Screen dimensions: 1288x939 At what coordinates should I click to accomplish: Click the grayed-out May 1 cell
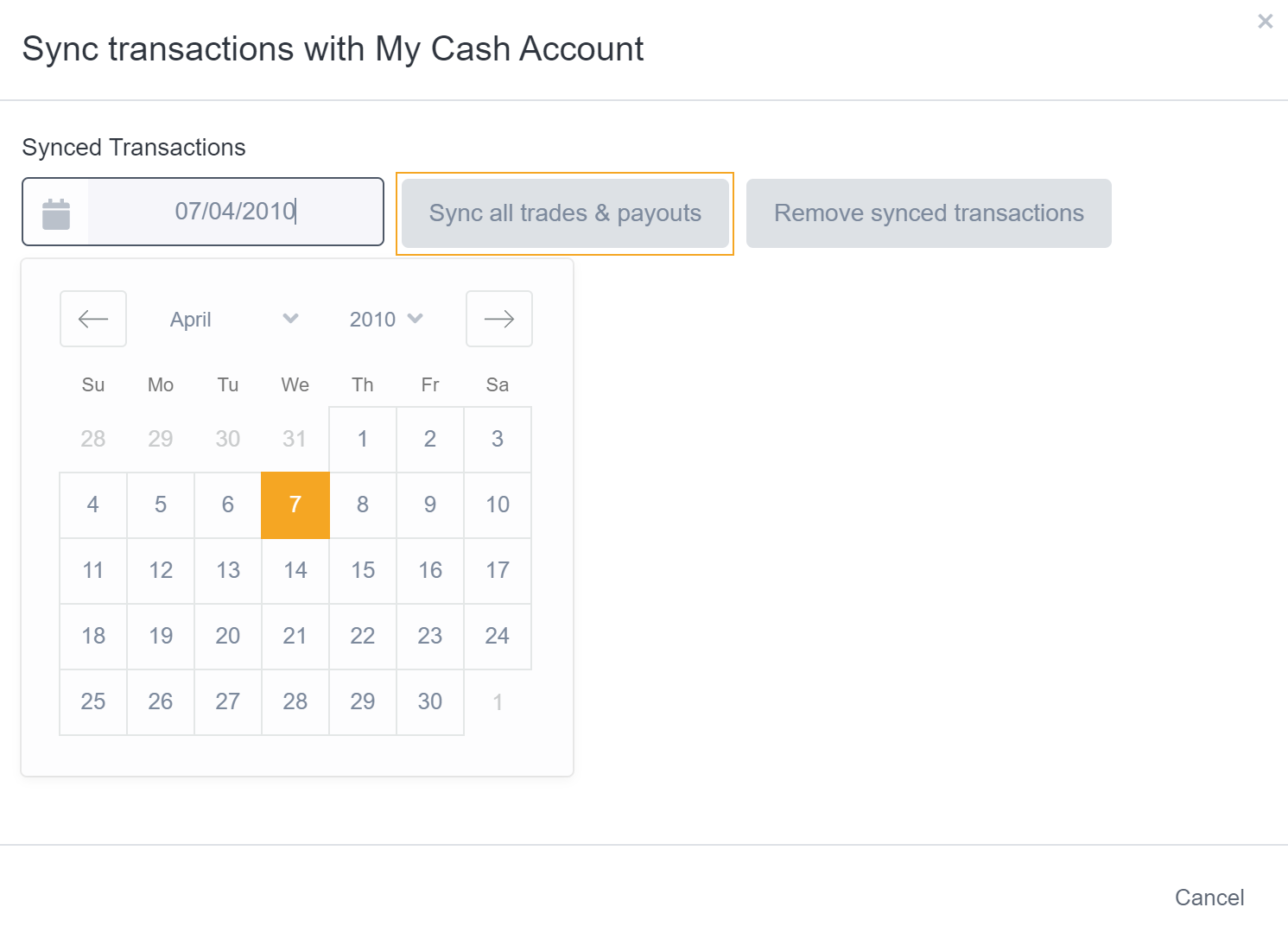click(497, 701)
